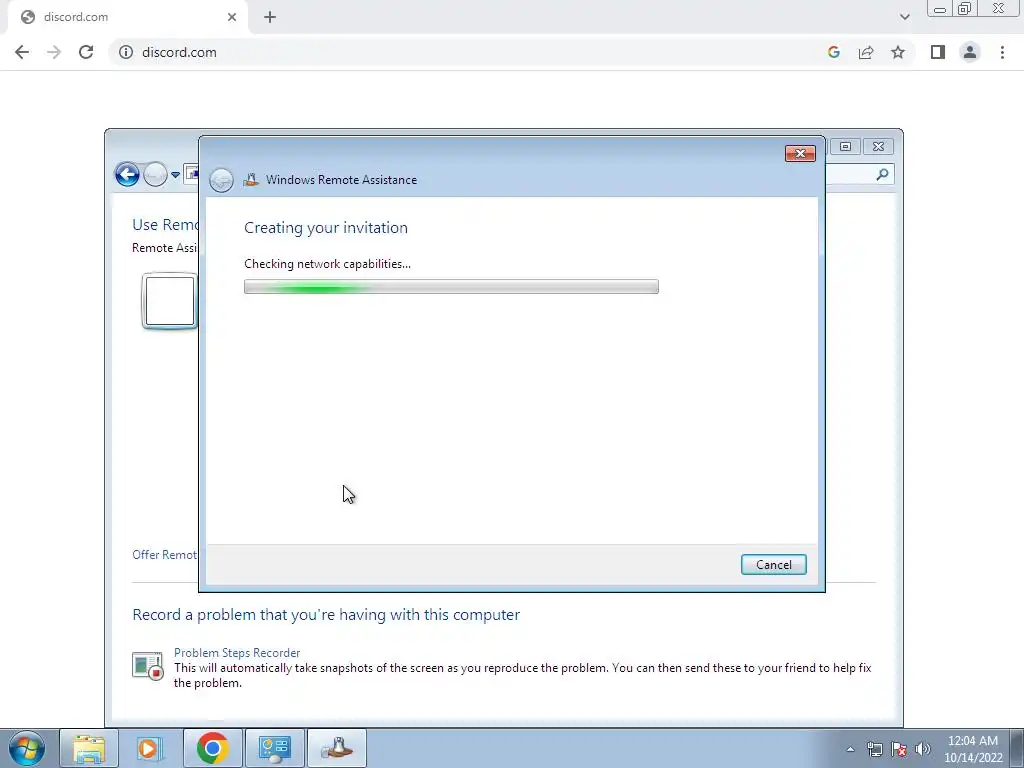Viewport: 1024px width, 768px height.
Task: Share this page icon in Chrome
Action: click(866, 52)
